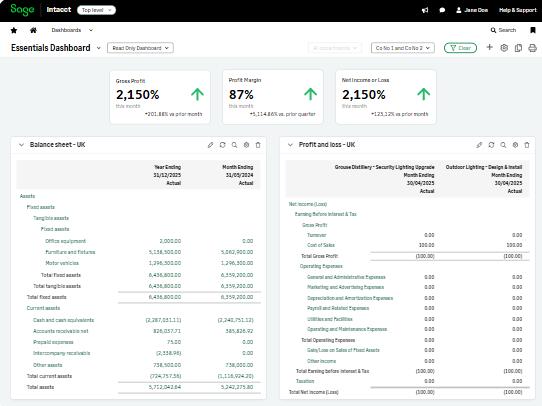Image resolution: width=542 pixels, height=406 pixels.
Task: Open Marketing and Advertising Expenses row
Action: coord(345,287)
